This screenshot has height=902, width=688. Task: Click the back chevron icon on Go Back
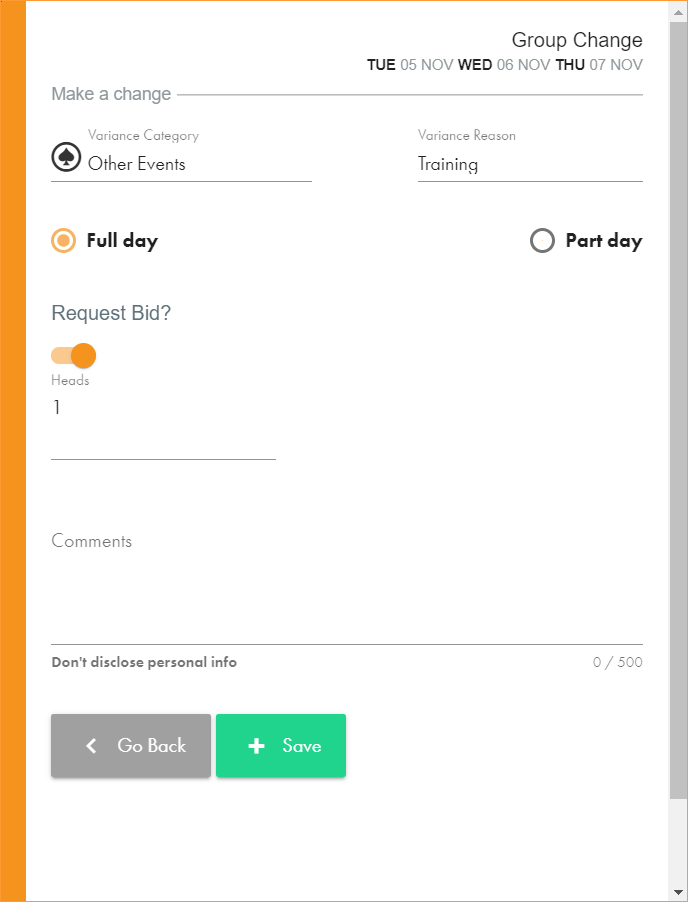point(91,746)
